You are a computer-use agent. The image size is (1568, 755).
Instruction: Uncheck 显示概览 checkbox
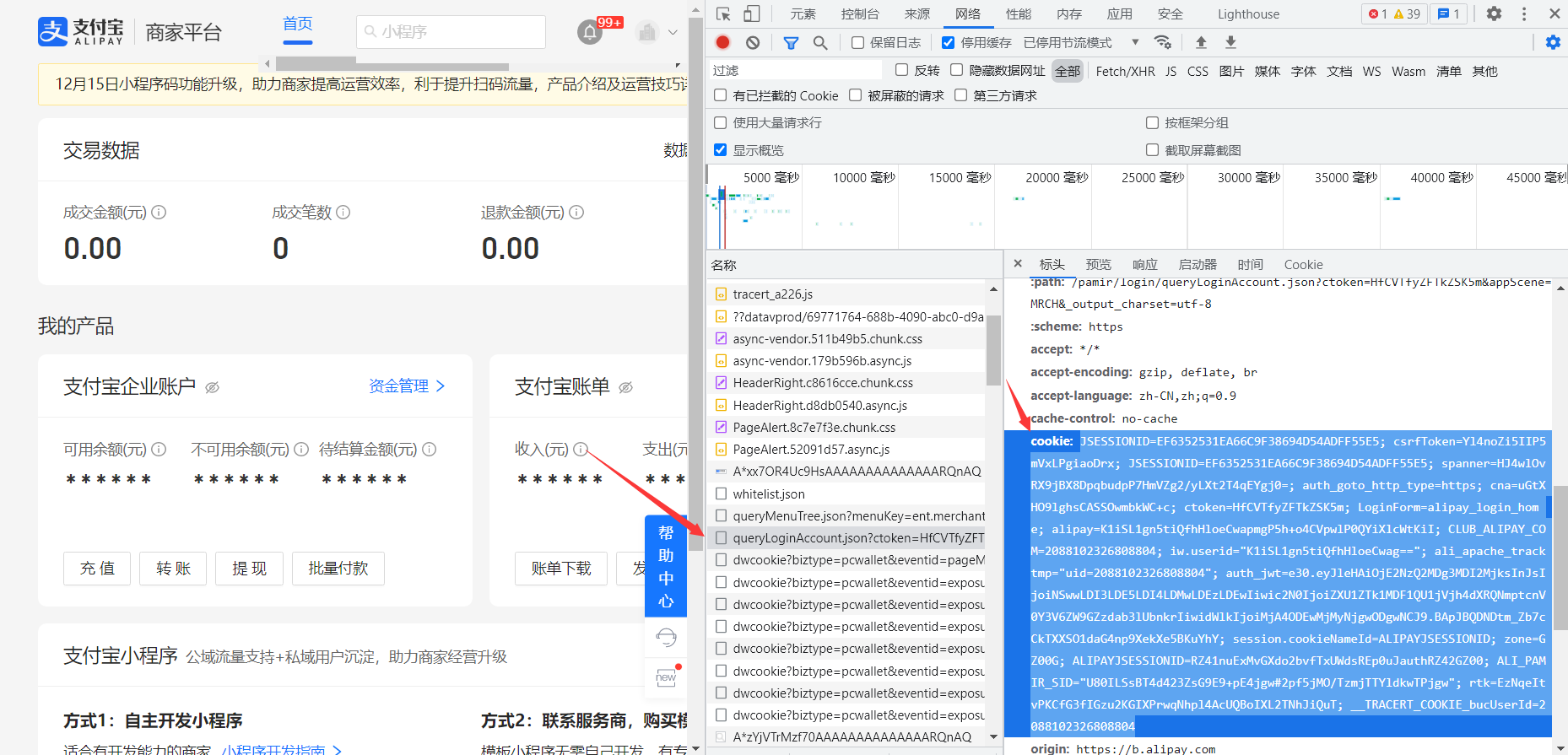(721, 149)
